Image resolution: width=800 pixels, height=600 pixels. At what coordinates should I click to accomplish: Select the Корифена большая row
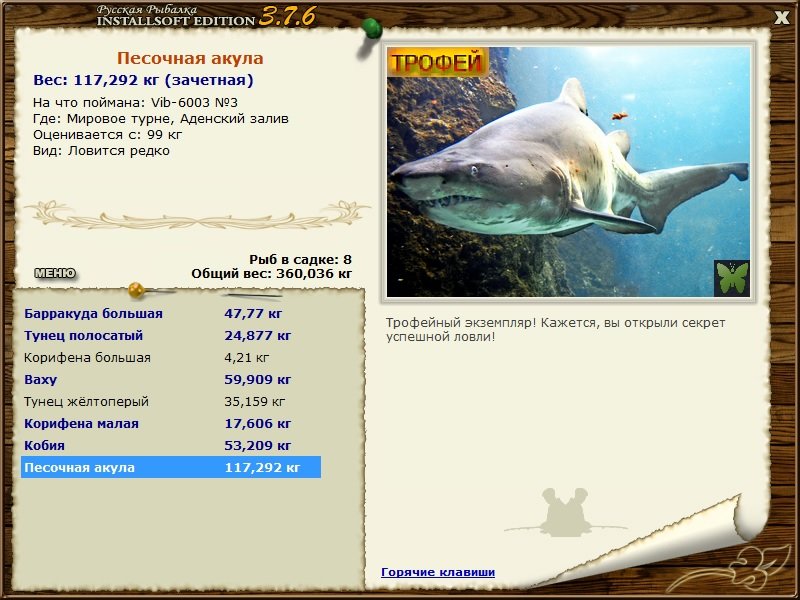pyautogui.click(x=171, y=358)
